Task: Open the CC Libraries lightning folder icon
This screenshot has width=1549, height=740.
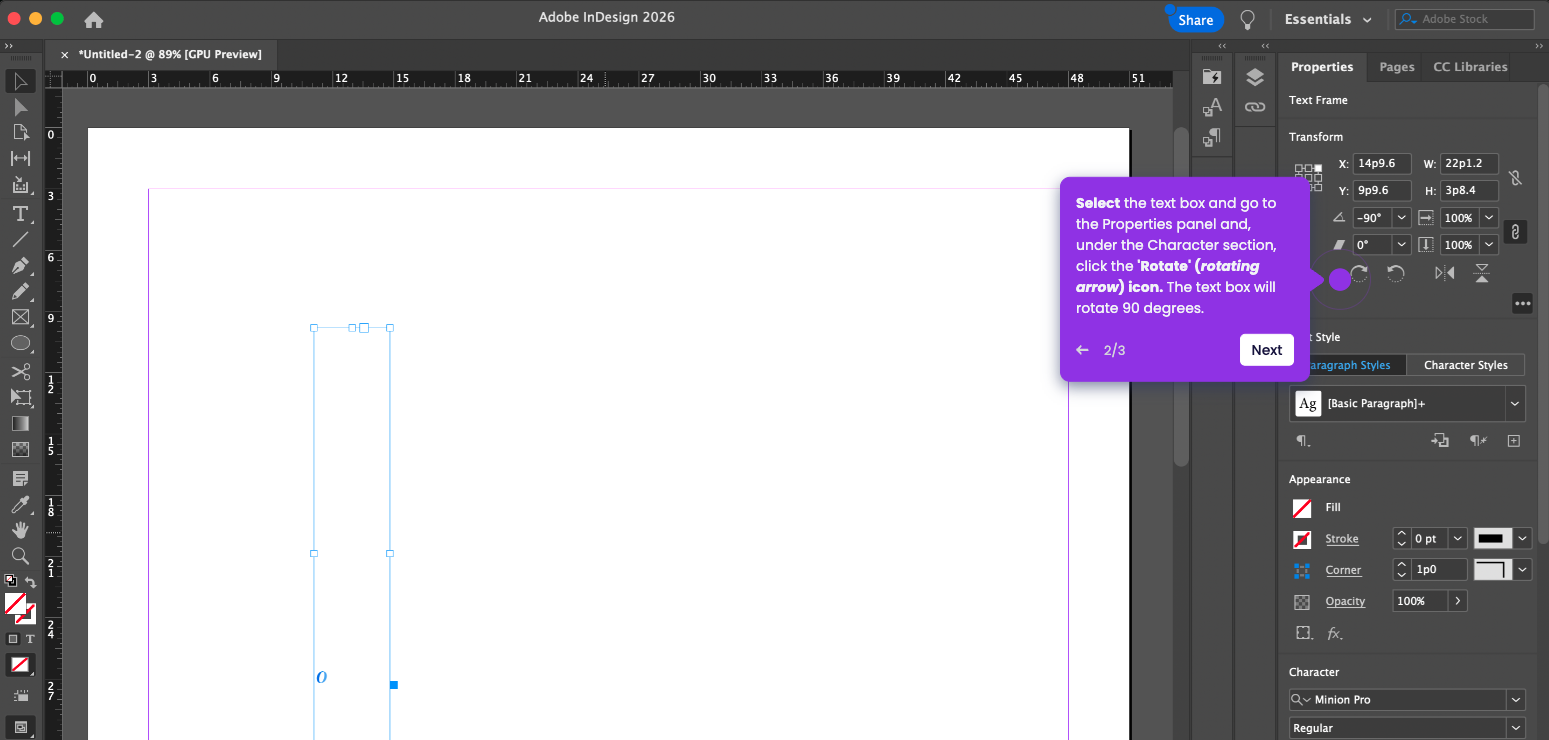Action: pyautogui.click(x=1212, y=77)
